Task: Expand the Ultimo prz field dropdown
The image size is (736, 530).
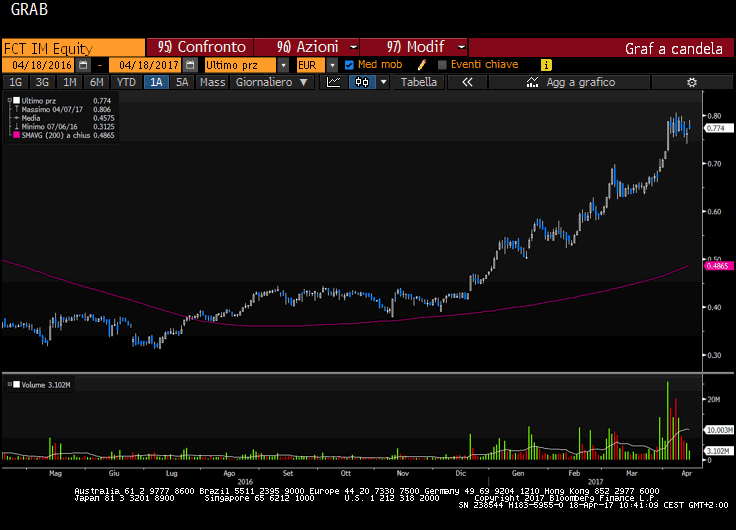Action: tap(283, 65)
